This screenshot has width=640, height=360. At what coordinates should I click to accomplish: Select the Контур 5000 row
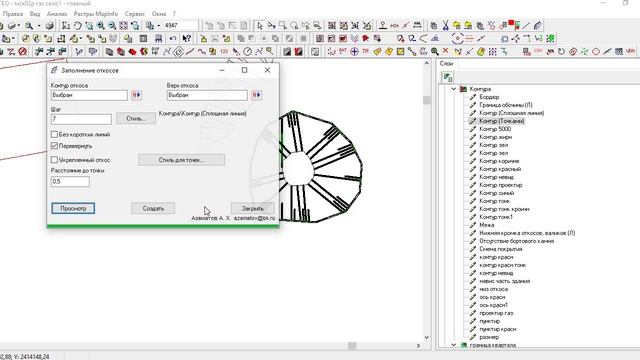(x=495, y=129)
